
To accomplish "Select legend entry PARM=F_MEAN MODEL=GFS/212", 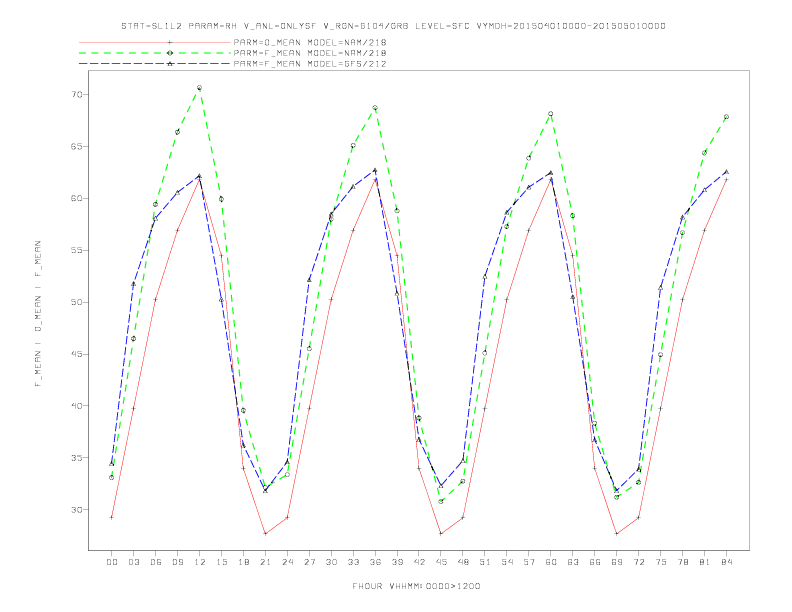I will click(x=310, y=64).
